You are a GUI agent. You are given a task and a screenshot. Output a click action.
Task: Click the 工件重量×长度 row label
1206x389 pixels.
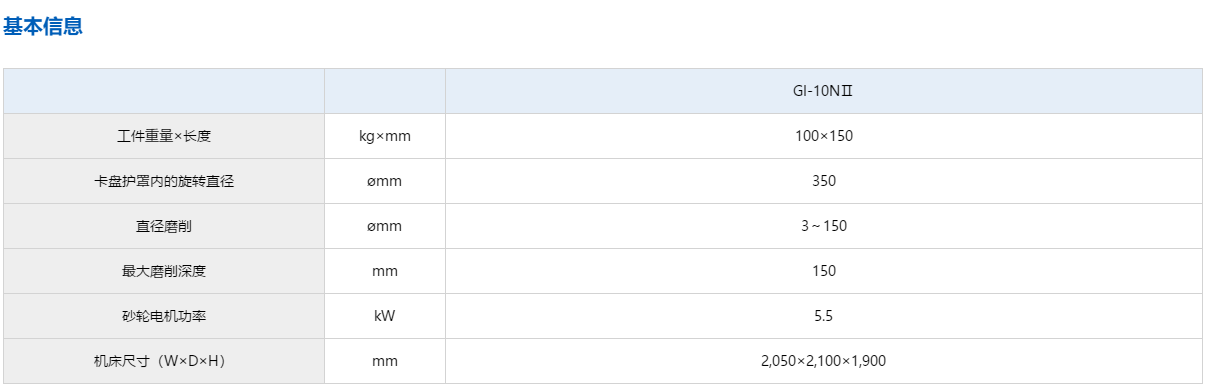[x=164, y=136]
